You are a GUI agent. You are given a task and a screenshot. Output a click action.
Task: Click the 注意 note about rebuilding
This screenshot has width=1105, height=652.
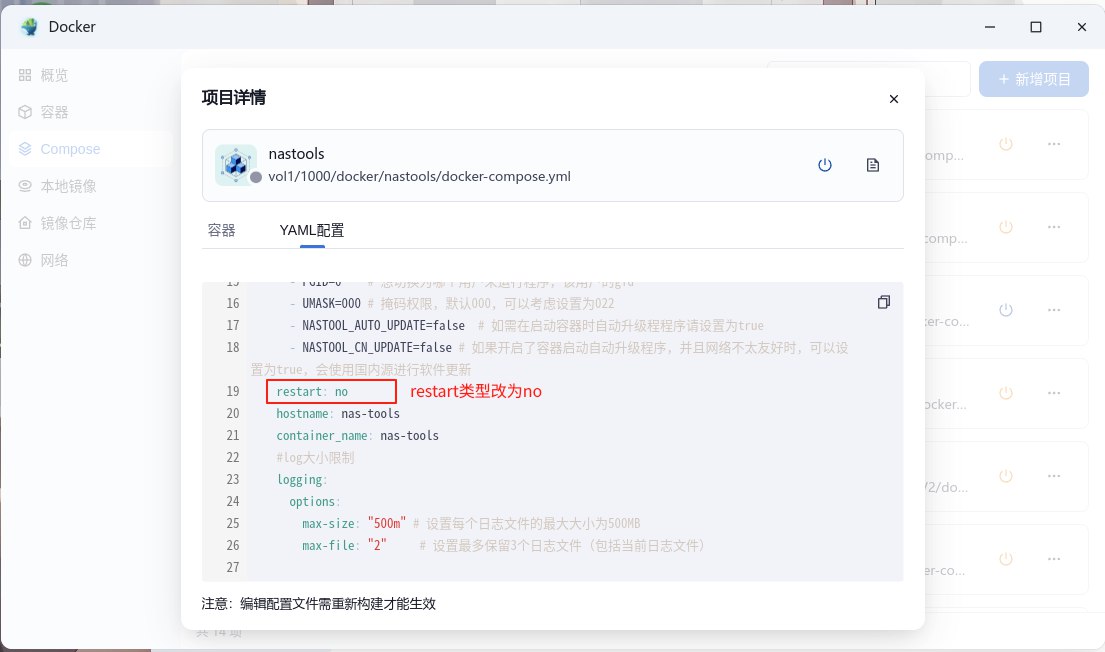click(x=319, y=603)
